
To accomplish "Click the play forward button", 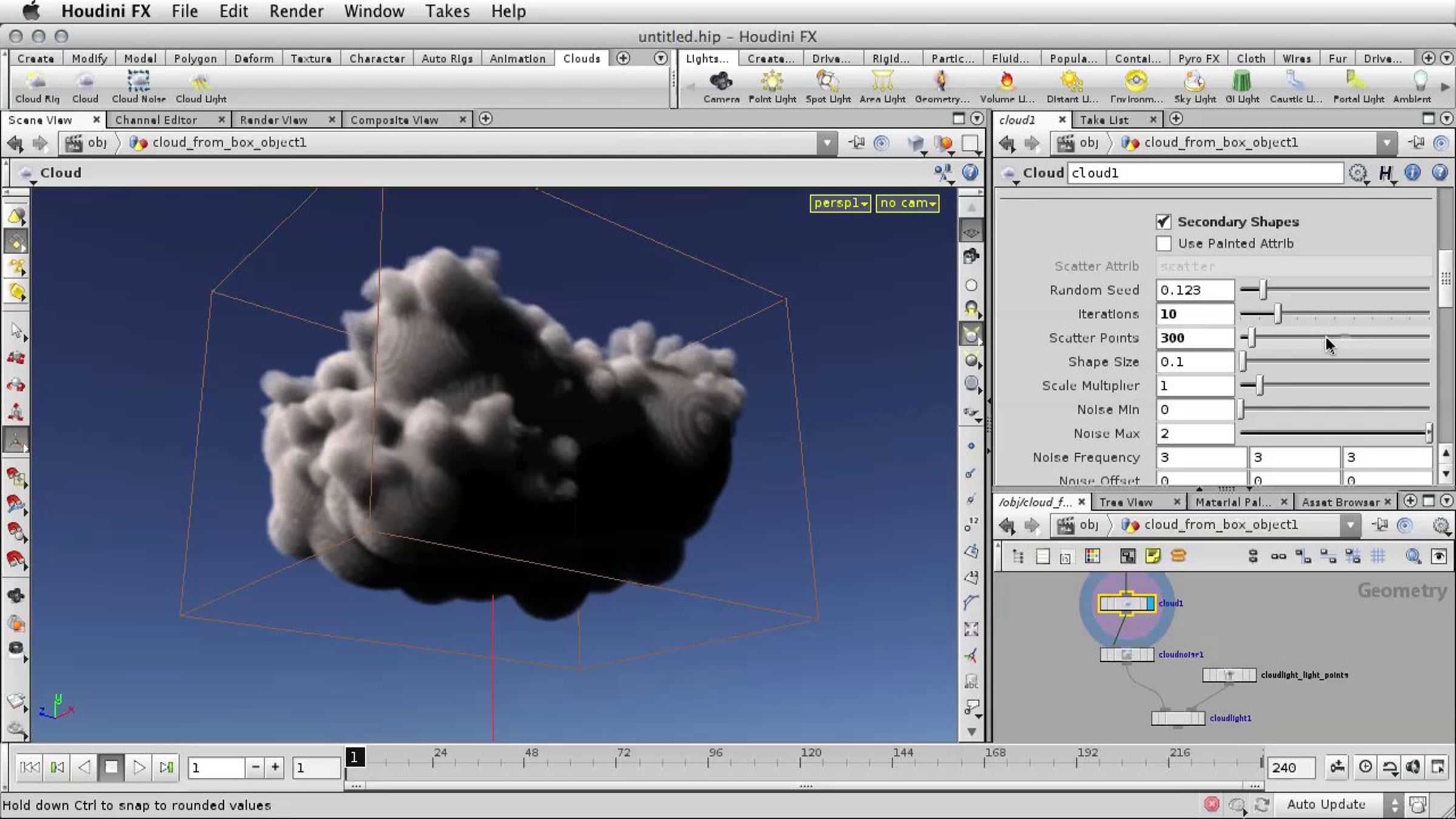I will point(139,767).
